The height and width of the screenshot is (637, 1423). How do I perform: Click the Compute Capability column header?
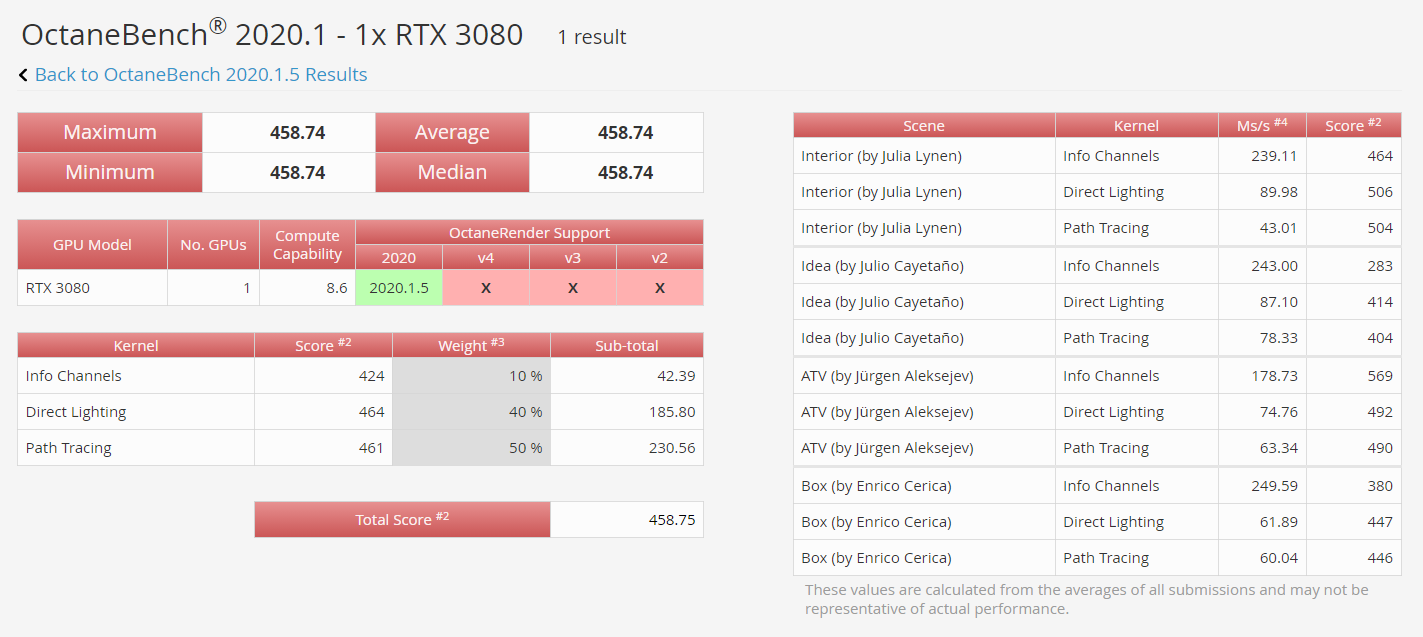[x=307, y=245]
